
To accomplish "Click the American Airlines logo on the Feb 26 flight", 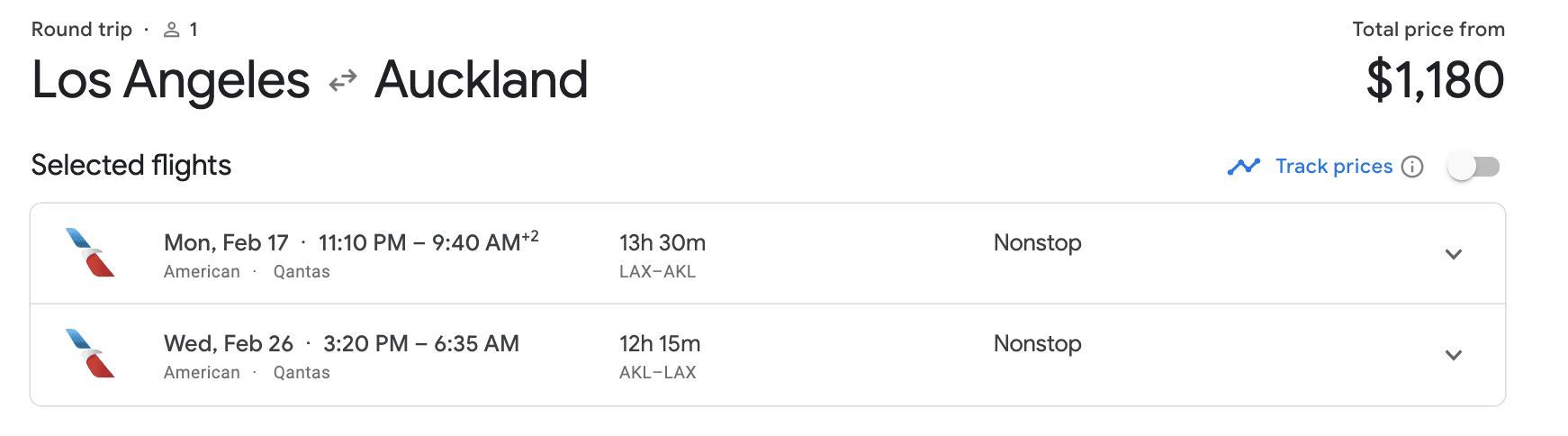I will click(90, 353).
